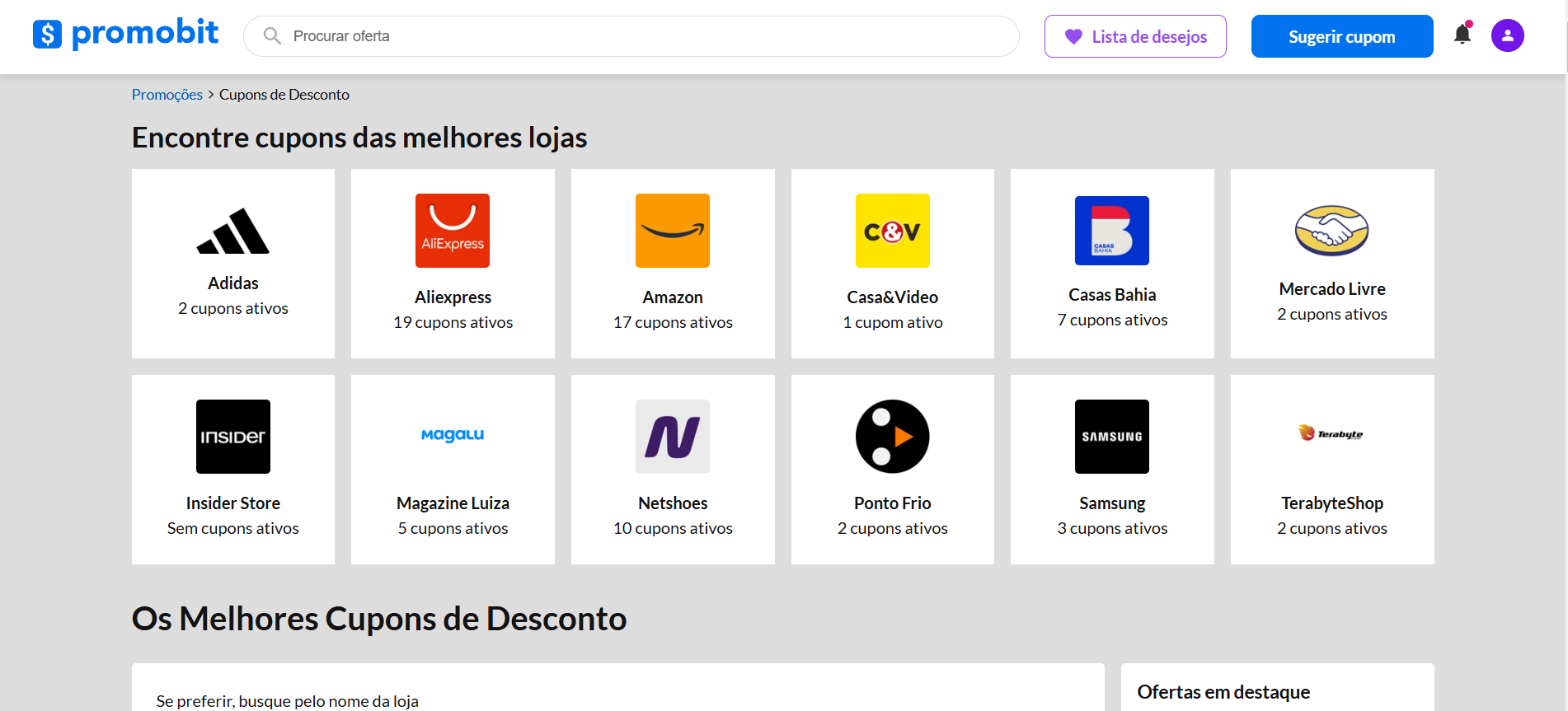Open TerabyteShop store name link
This screenshot has width=1568, height=711.
tap(1332, 503)
